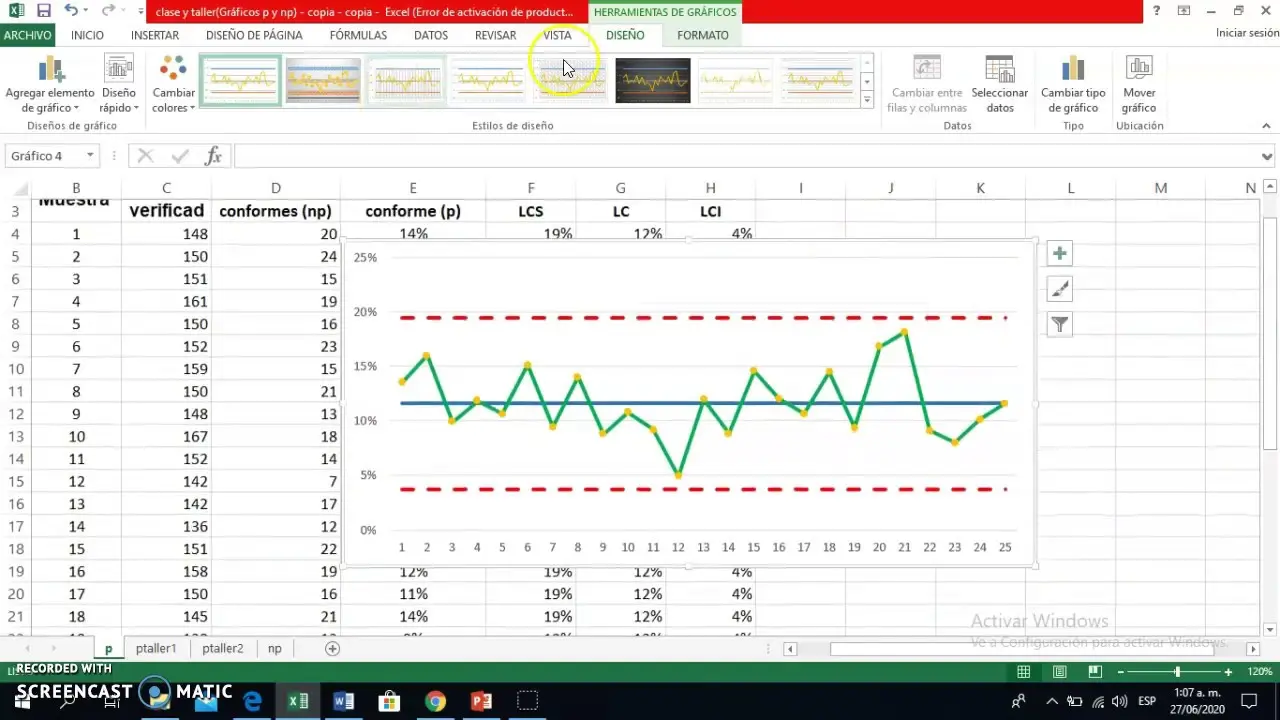Screen dimensions: 1280x720
Task: Expand the chart styles gallery
Action: click(x=867, y=99)
